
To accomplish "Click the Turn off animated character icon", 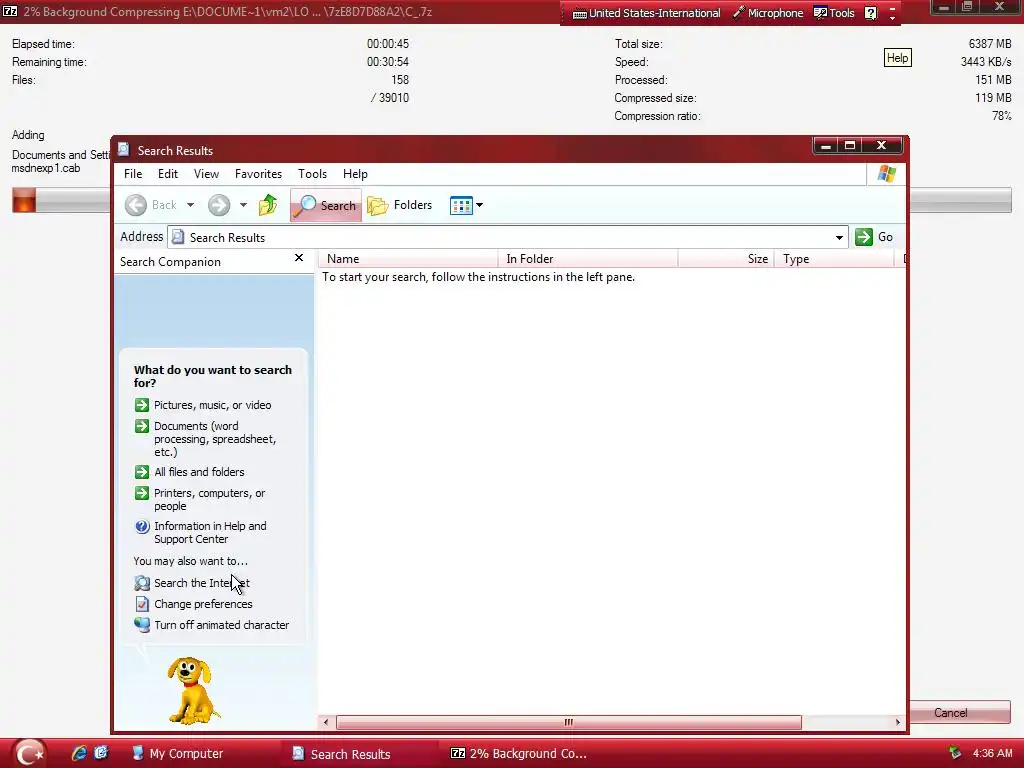I will (142, 625).
